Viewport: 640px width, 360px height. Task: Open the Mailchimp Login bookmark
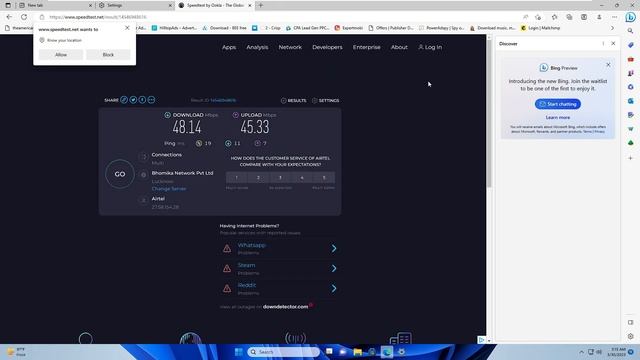[x=540, y=28]
